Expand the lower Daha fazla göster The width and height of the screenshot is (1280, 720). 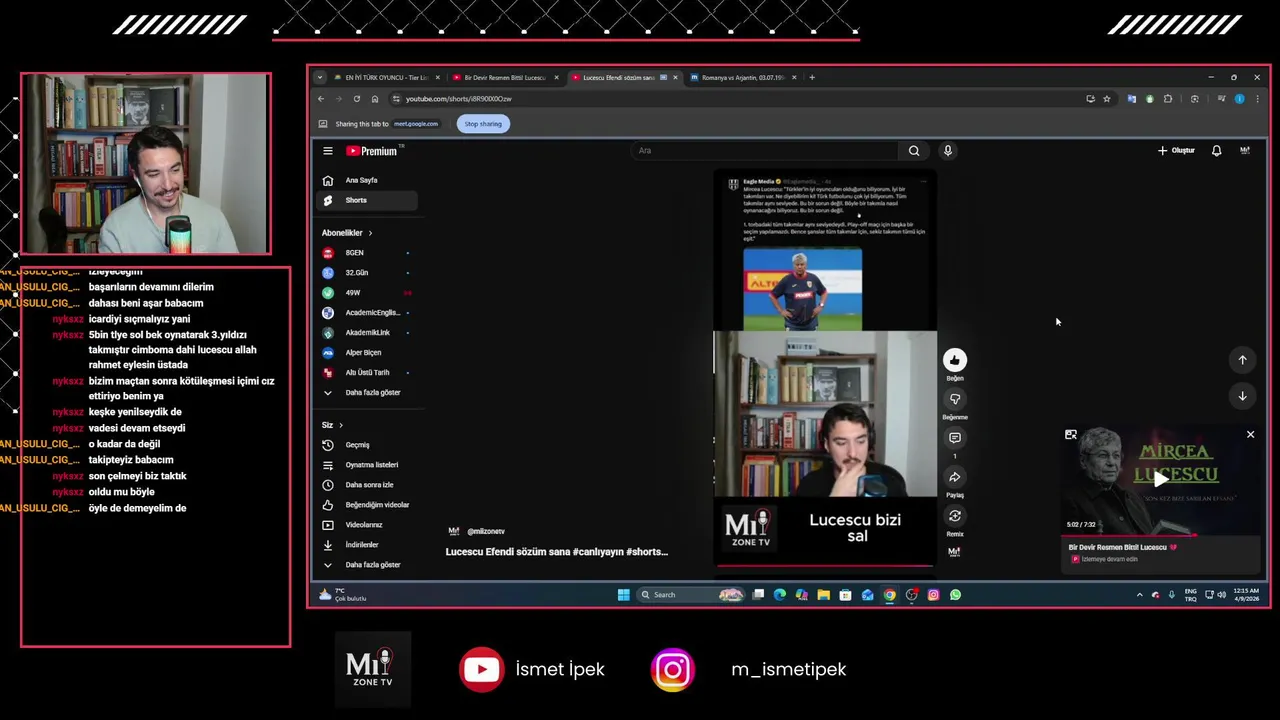[x=368, y=565]
